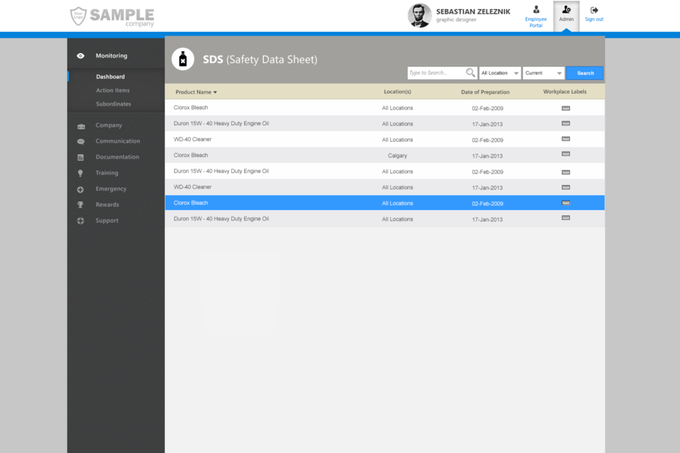680x453 pixels.
Task: Click the Communication speech bubble icon
Action: click(81, 142)
